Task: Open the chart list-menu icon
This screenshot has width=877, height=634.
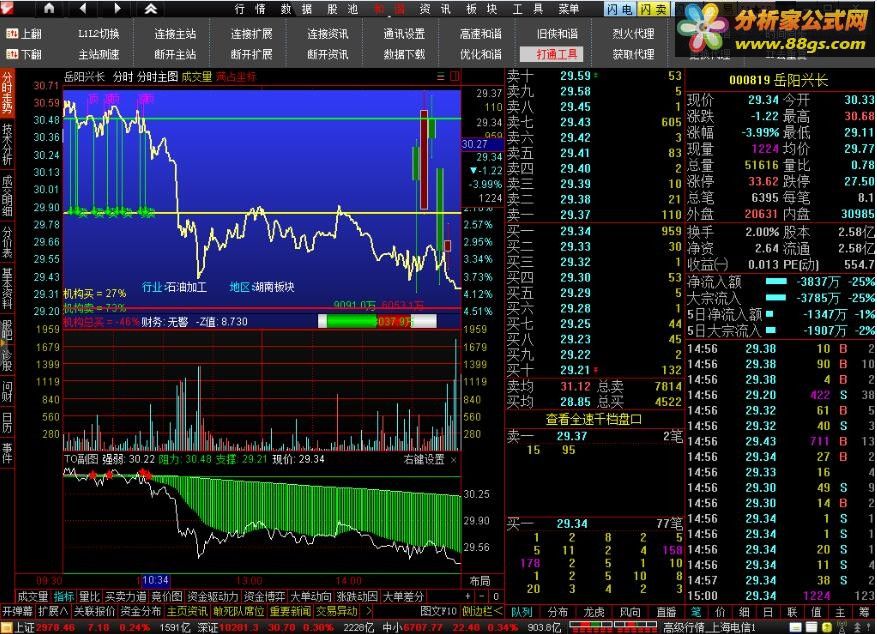Action: pyautogui.click(x=441, y=77)
